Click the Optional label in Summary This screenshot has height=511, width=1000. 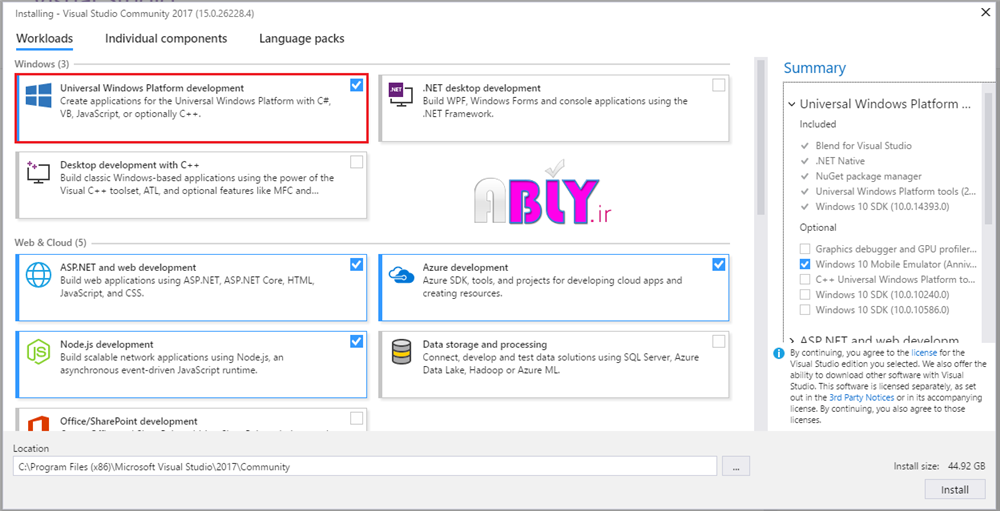818,228
